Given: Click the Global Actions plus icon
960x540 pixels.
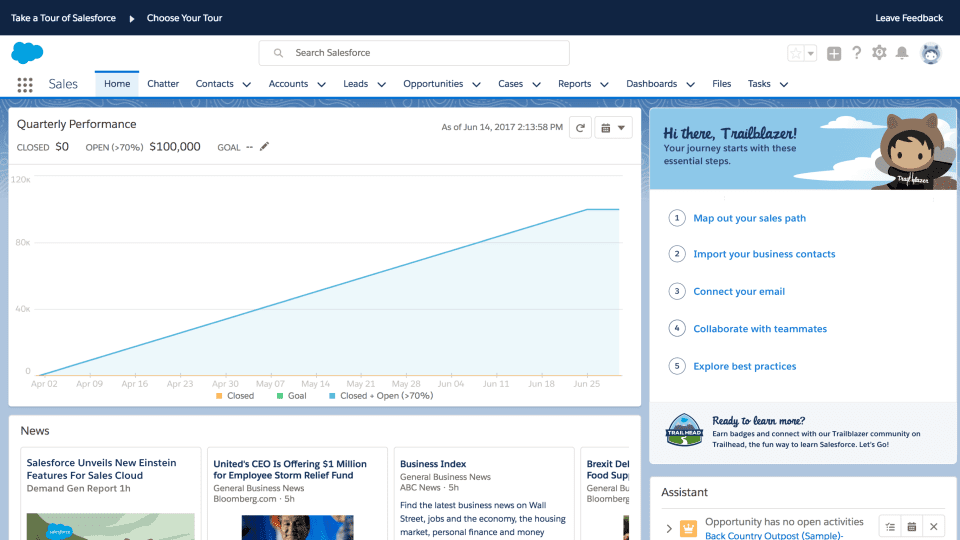Looking at the screenshot, I should tap(834, 53).
